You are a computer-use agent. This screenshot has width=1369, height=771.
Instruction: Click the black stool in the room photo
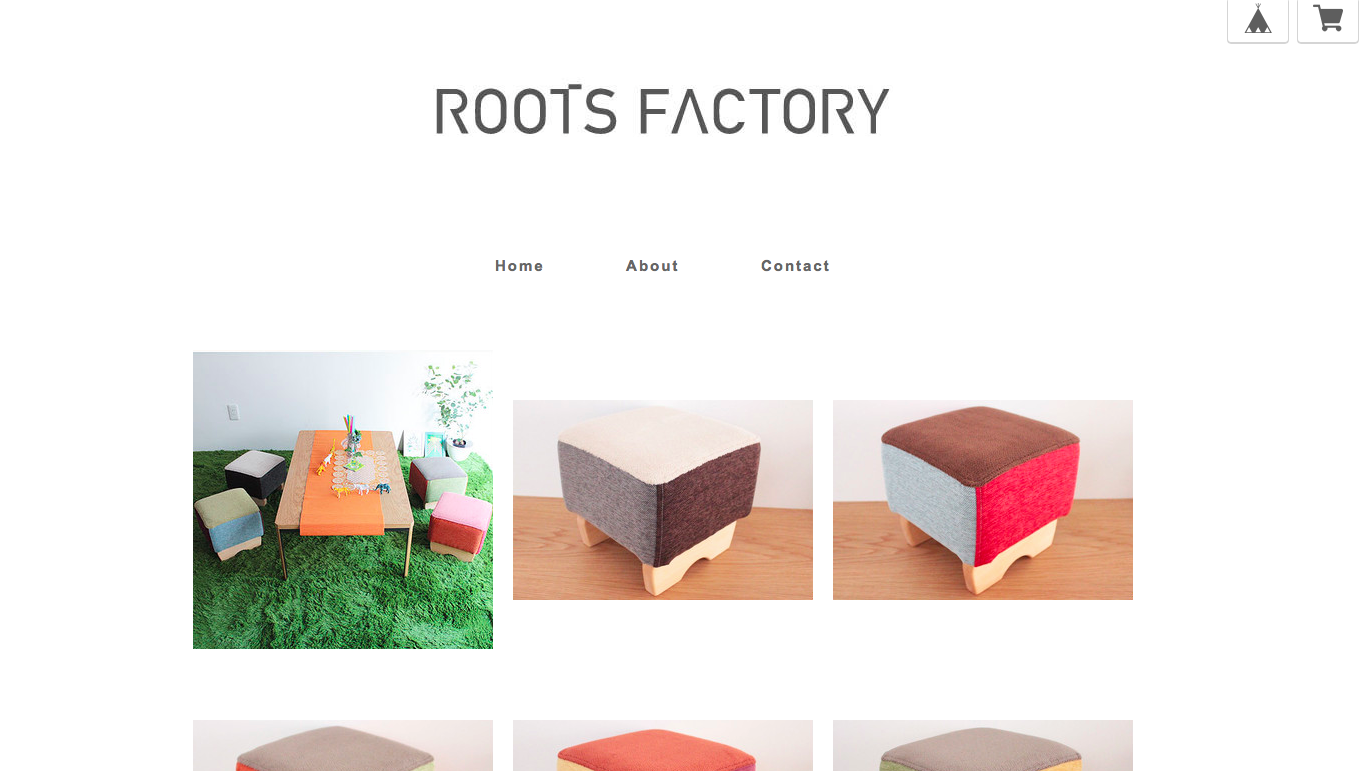click(256, 474)
